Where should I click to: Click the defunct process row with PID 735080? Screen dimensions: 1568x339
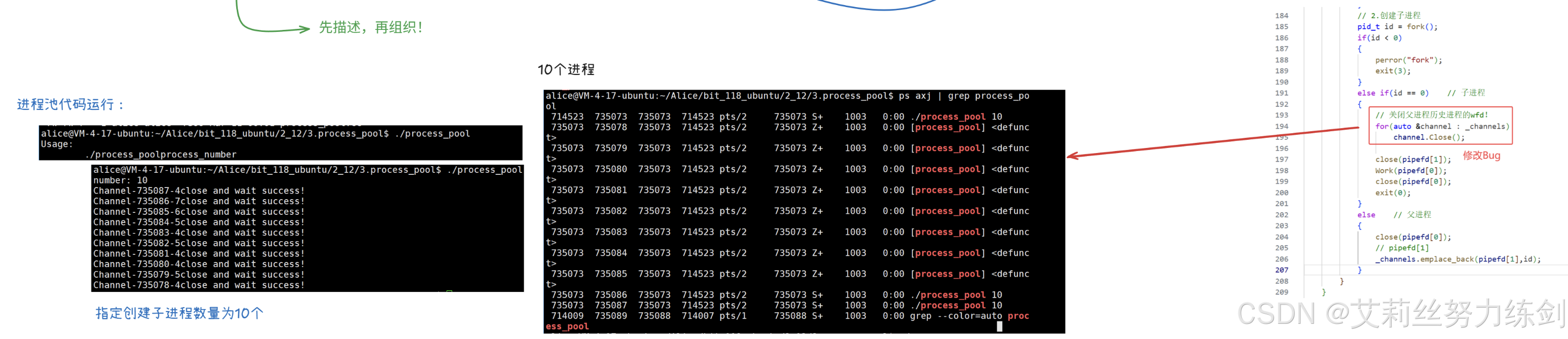tap(790, 169)
